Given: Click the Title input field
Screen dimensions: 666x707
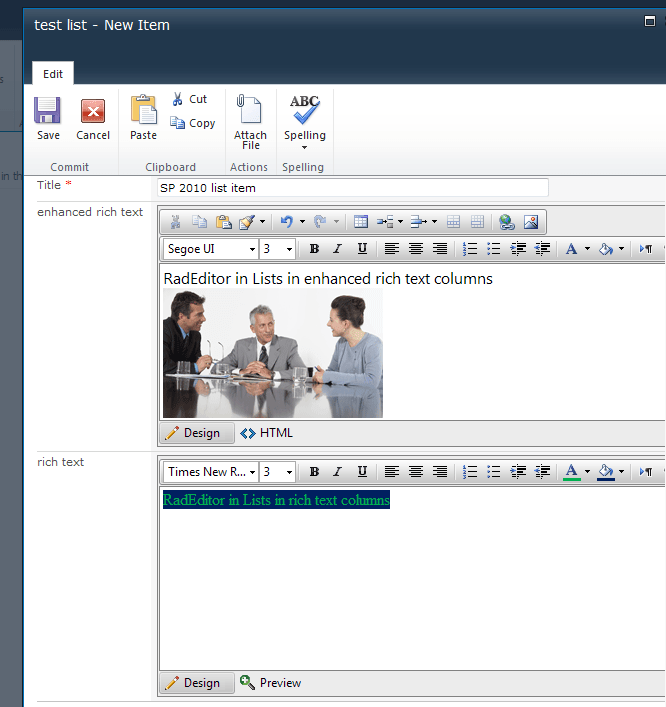Looking at the screenshot, I should (353, 188).
